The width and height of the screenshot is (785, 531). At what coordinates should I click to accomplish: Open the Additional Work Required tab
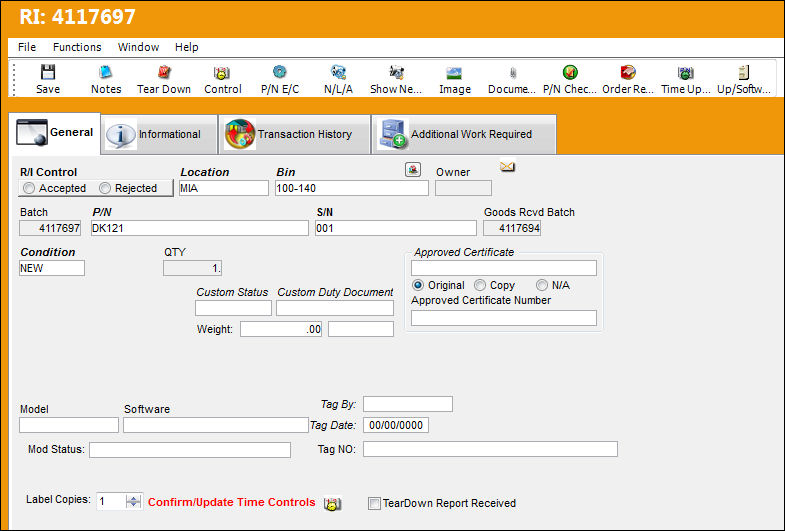tap(464, 134)
